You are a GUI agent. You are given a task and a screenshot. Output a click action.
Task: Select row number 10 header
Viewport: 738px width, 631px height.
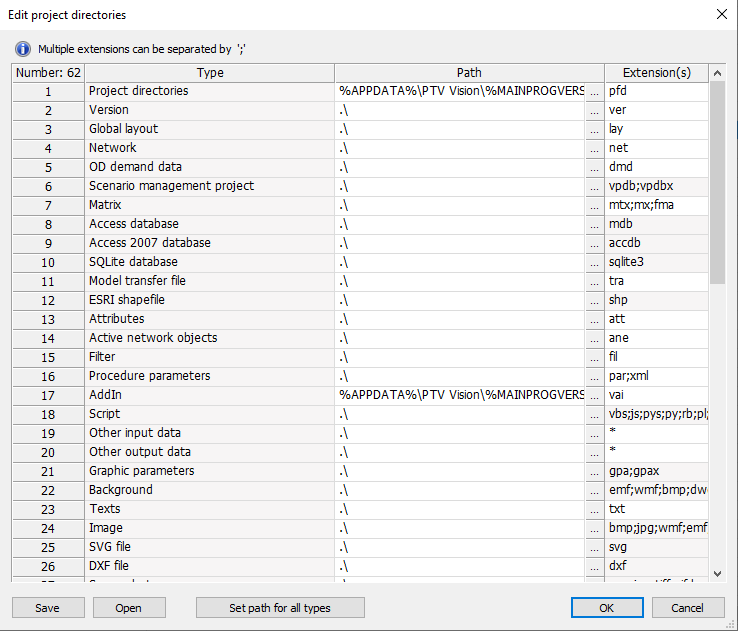[x=48, y=262]
